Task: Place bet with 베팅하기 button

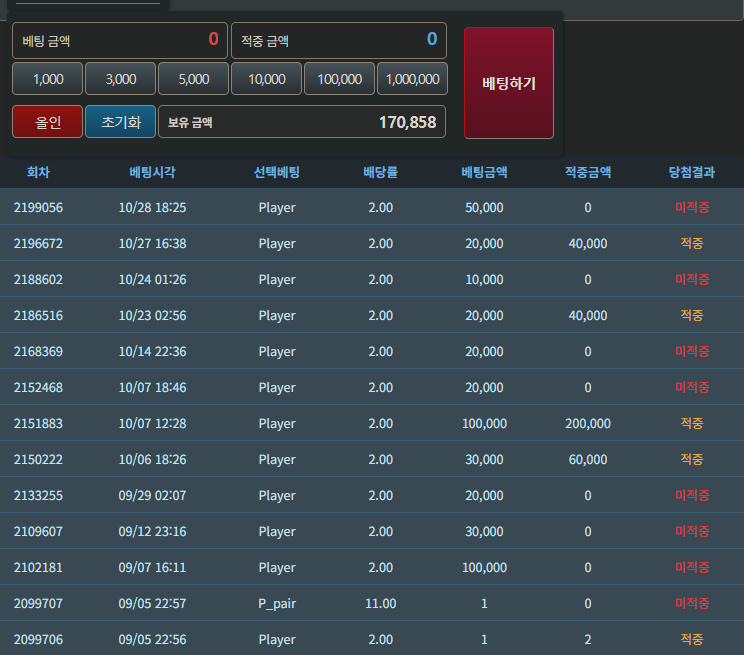Action: (x=509, y=83)
